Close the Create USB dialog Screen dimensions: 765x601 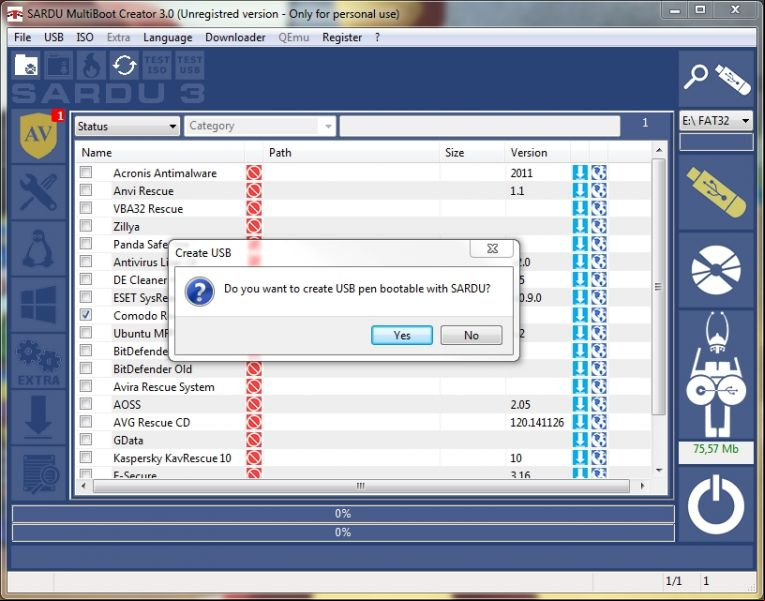(492, 249)
